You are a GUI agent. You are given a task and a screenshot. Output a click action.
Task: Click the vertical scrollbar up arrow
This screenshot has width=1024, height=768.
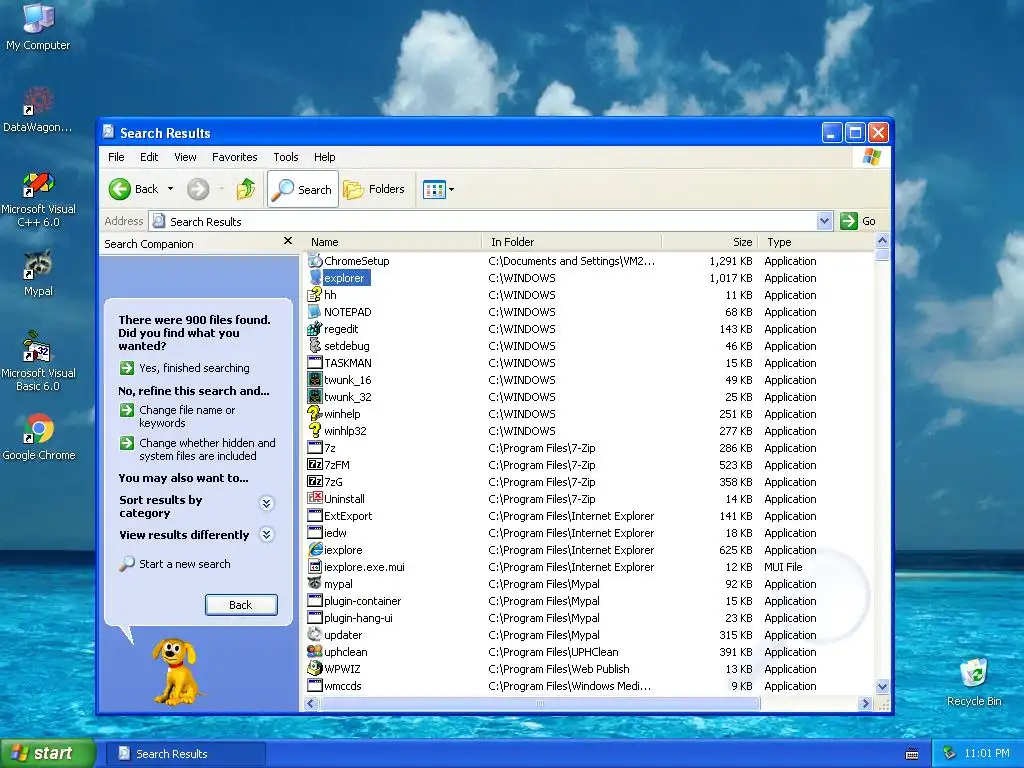(882, 240)
